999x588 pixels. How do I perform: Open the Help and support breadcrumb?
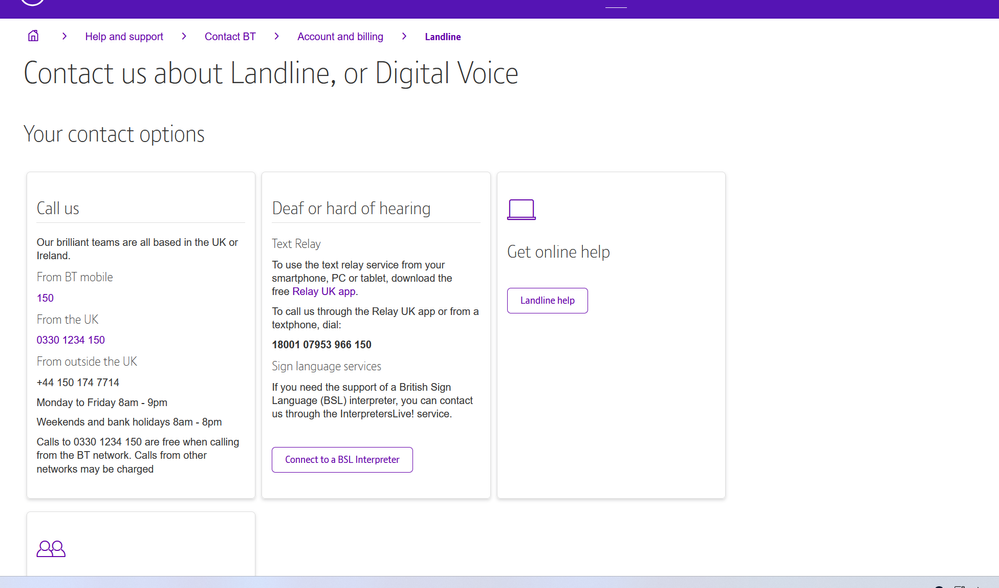tap(124, 37)
